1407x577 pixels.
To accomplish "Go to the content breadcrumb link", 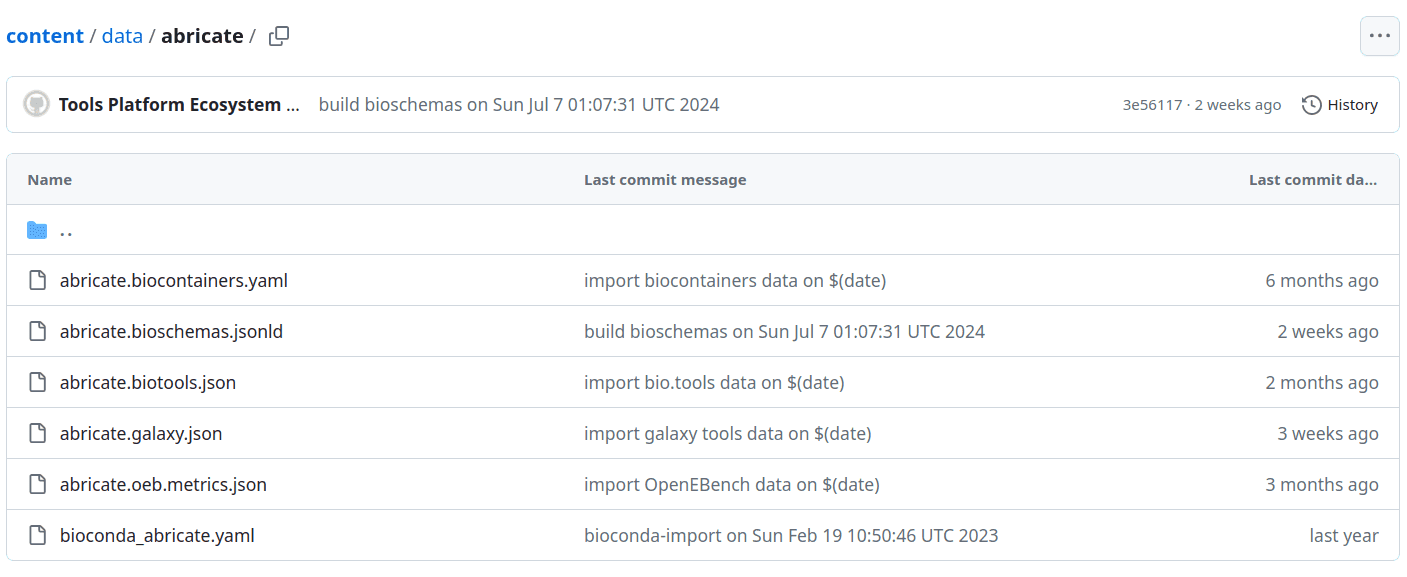I will [45, 36].
